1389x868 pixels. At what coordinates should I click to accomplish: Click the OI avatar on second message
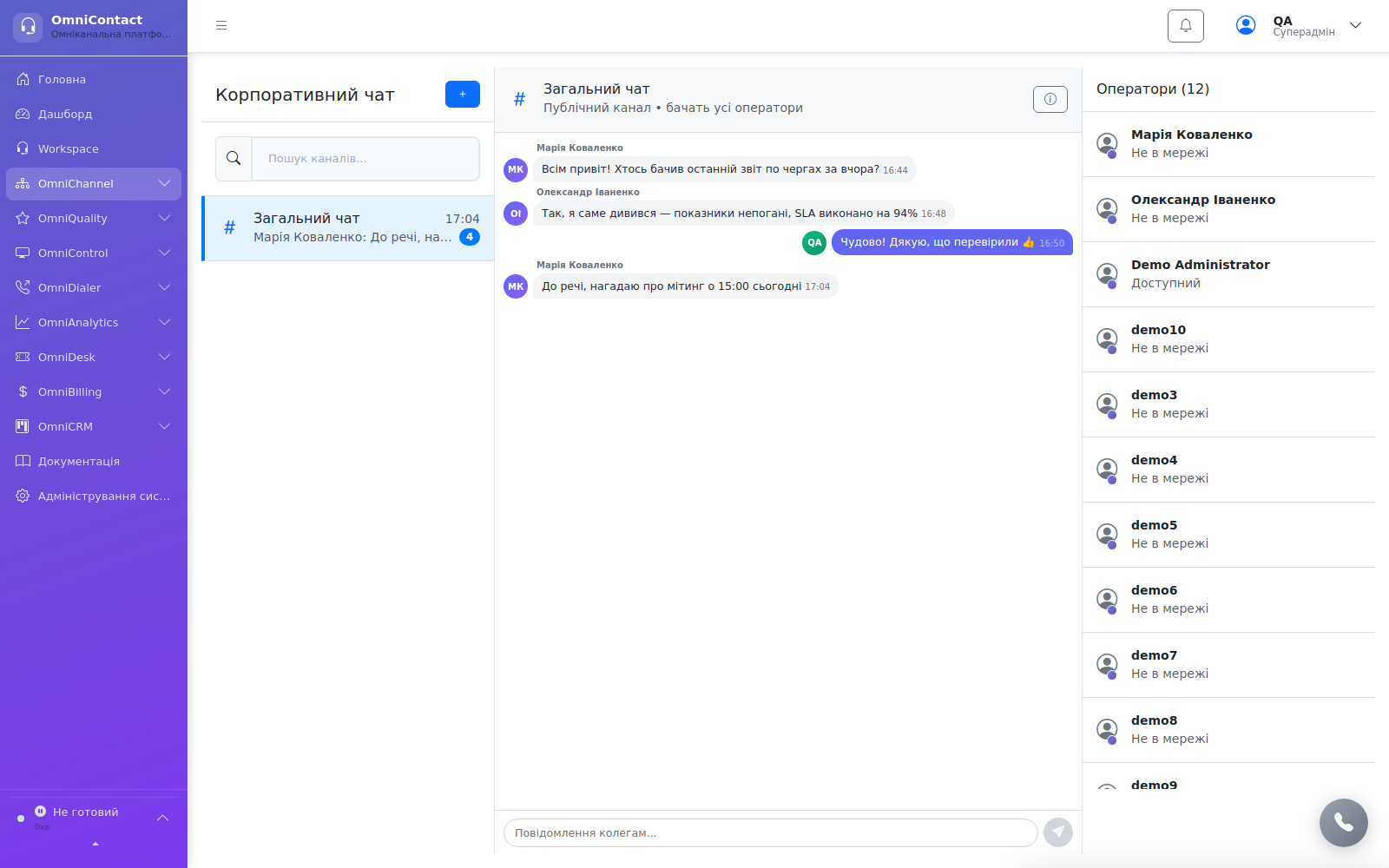(x=516, y=214)
